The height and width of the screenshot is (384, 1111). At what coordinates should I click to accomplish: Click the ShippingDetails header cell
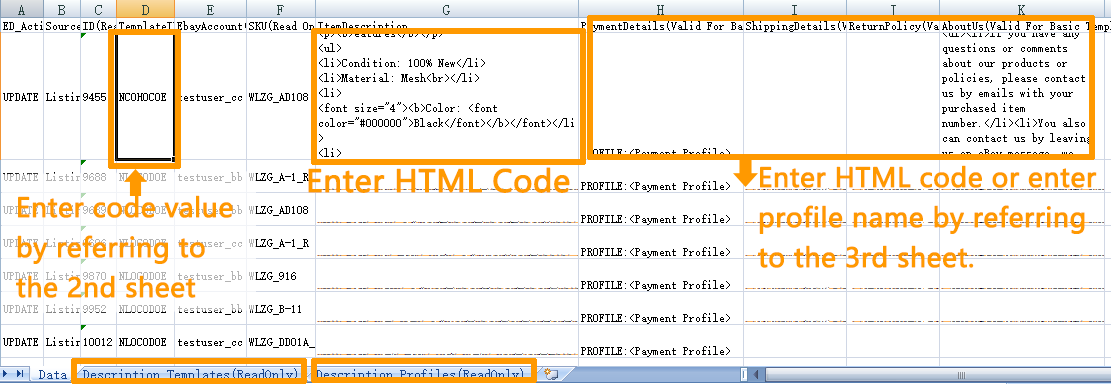coord(794,26)
